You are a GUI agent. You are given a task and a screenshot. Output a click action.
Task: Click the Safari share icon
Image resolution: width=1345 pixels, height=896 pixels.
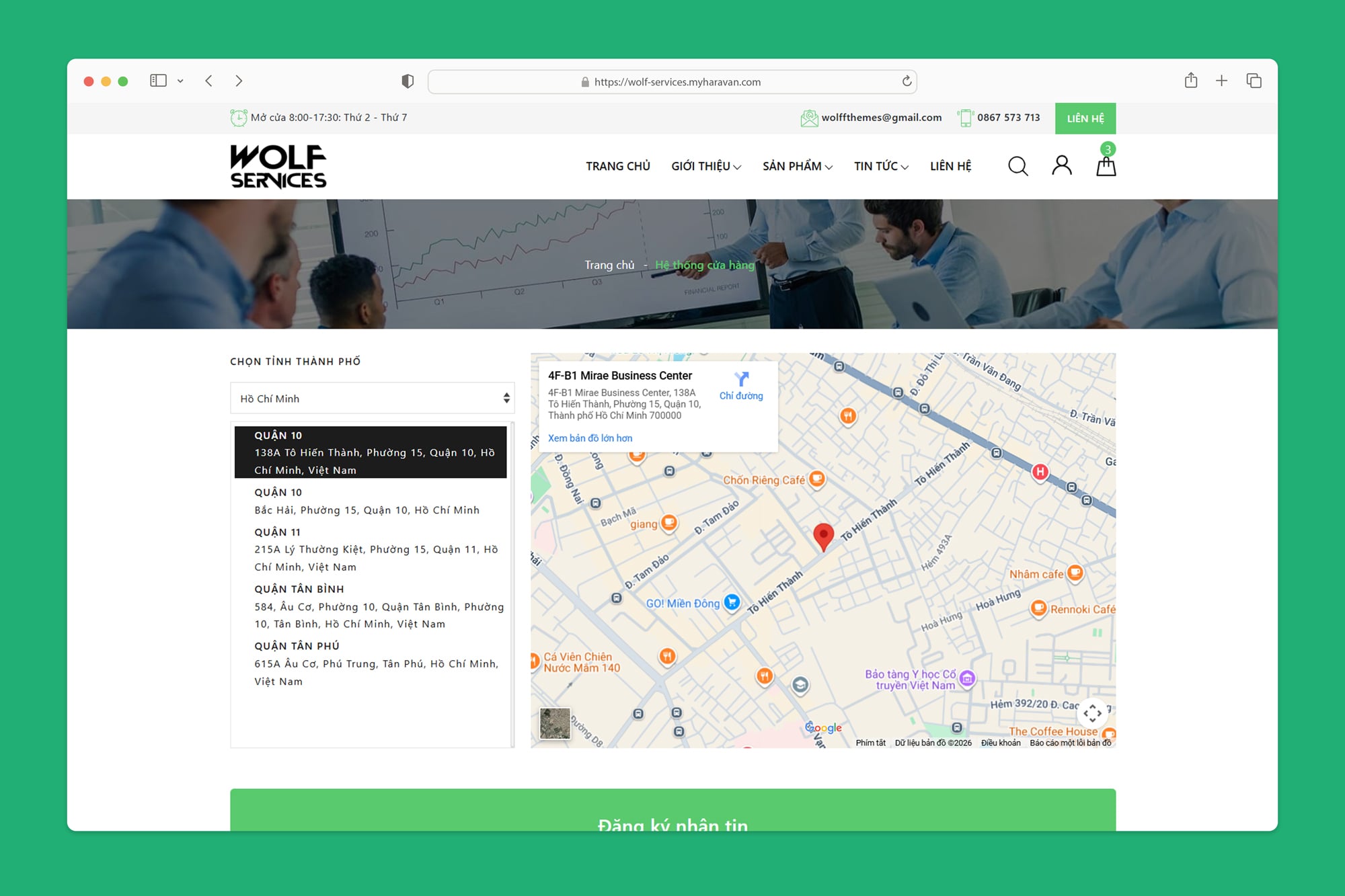[1191, 81]
